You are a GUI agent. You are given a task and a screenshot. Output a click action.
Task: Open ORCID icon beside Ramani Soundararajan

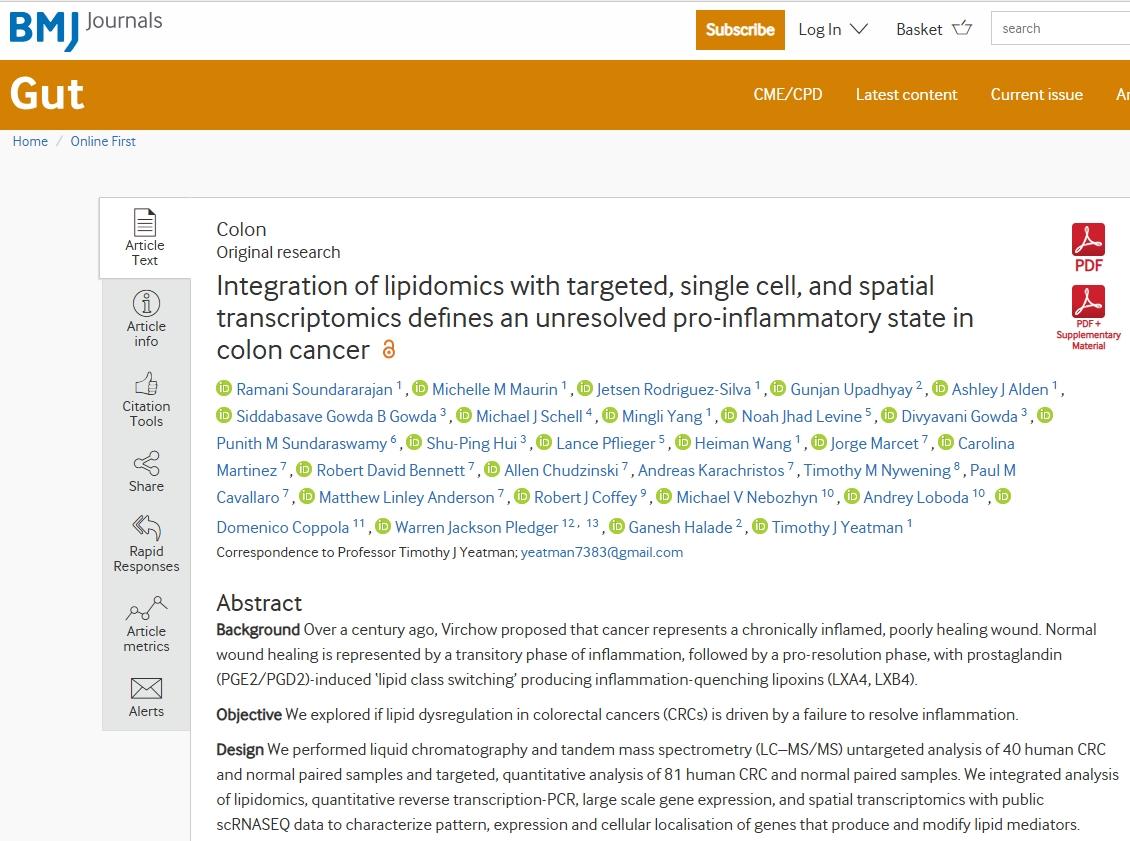click(x=224, y=389)
